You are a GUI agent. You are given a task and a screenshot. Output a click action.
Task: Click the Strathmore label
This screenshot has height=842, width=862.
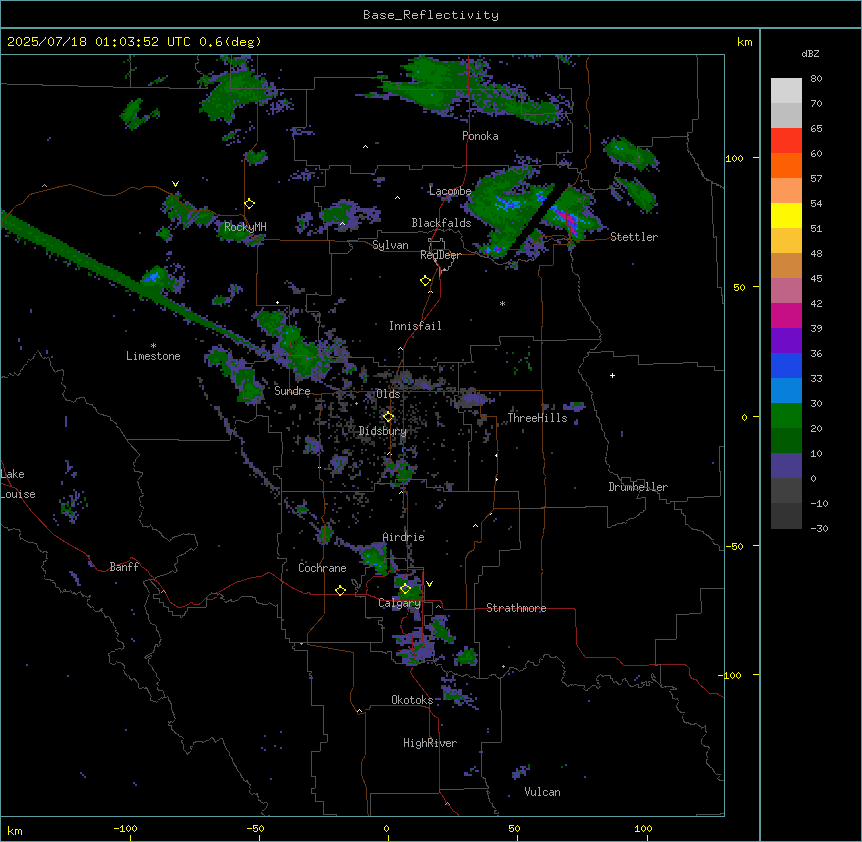pos(516,608)
